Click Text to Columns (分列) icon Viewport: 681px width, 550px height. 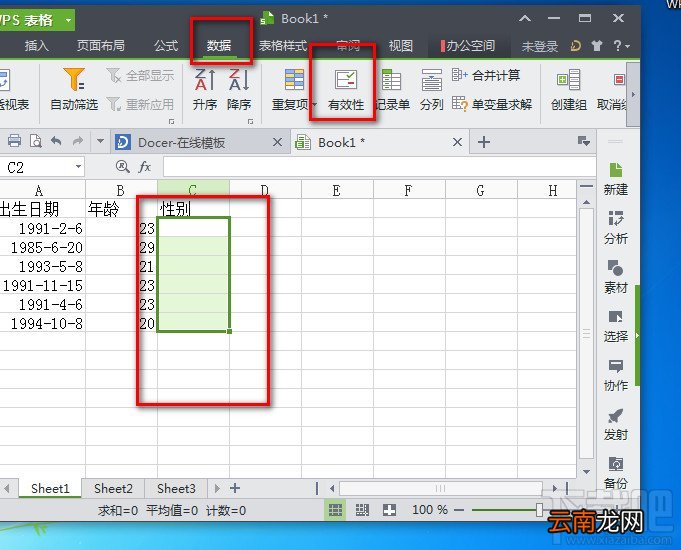(431, 80)
